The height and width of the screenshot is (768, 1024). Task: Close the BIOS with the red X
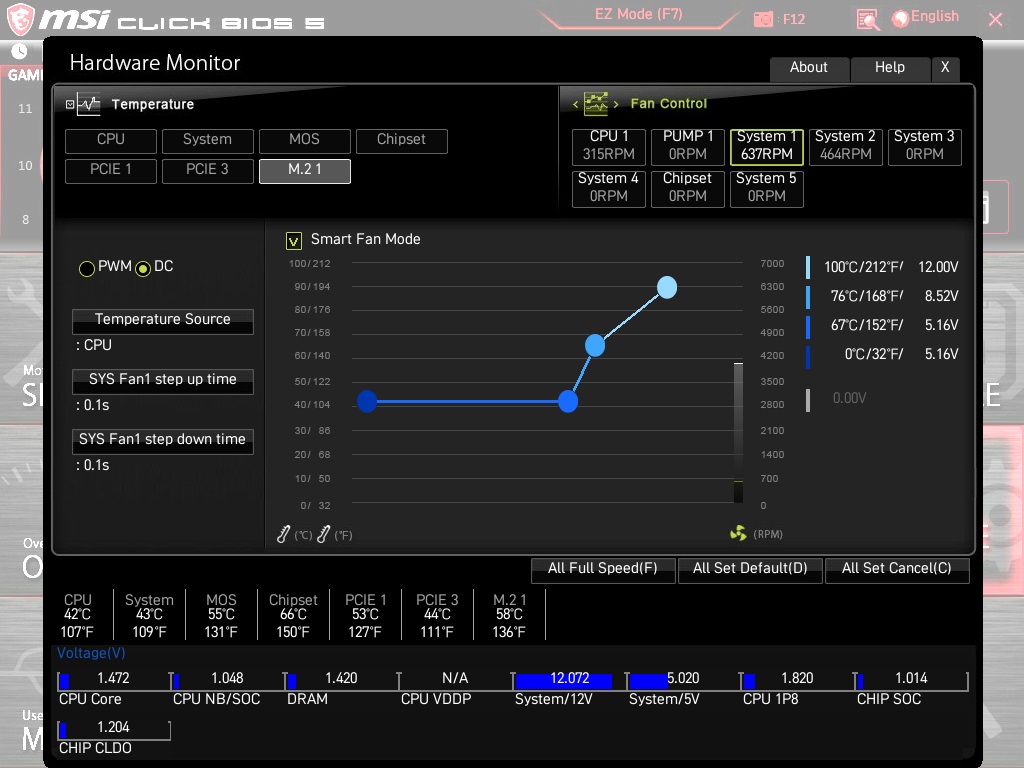tap(996, 20)
